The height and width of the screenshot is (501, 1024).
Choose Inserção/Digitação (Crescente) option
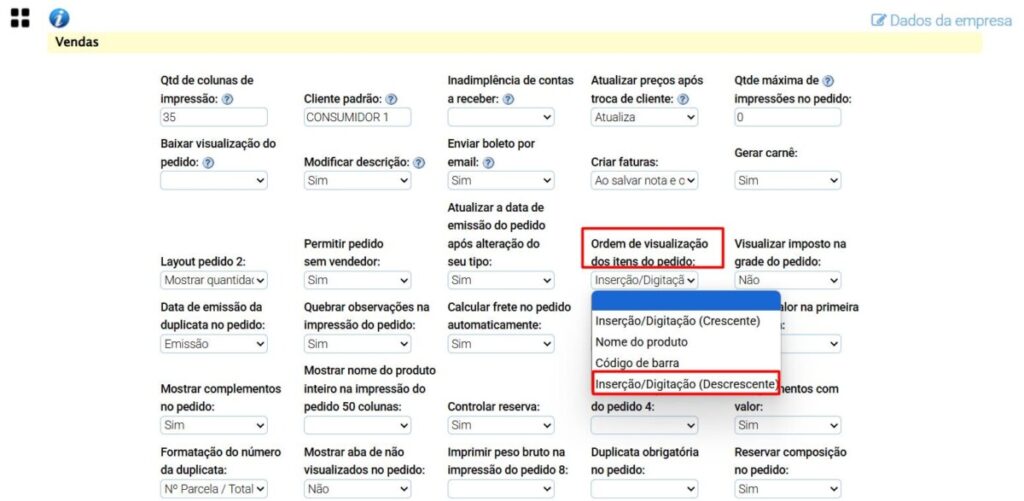tap(686, 321)
